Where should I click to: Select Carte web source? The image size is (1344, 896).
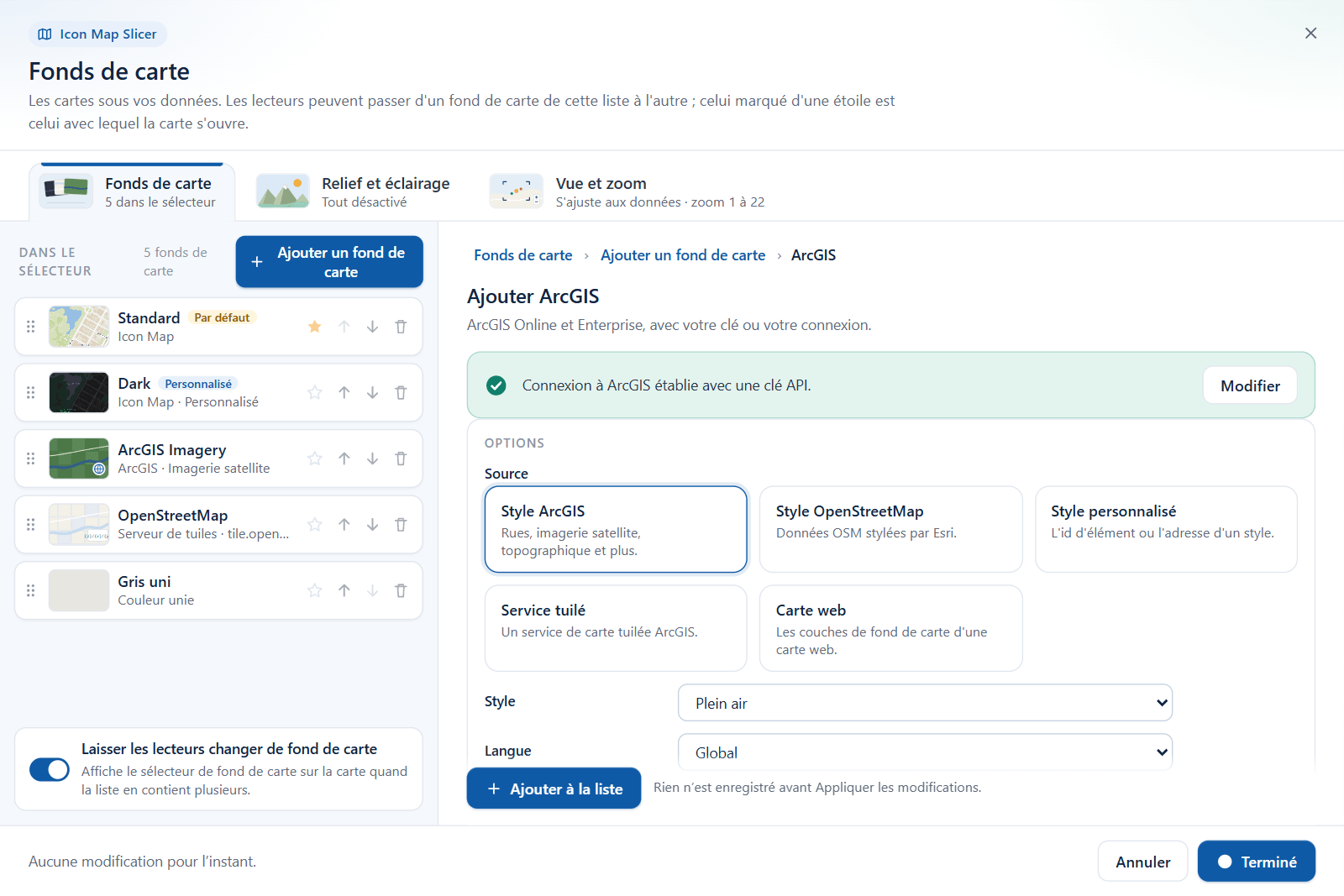click(890, 628)
